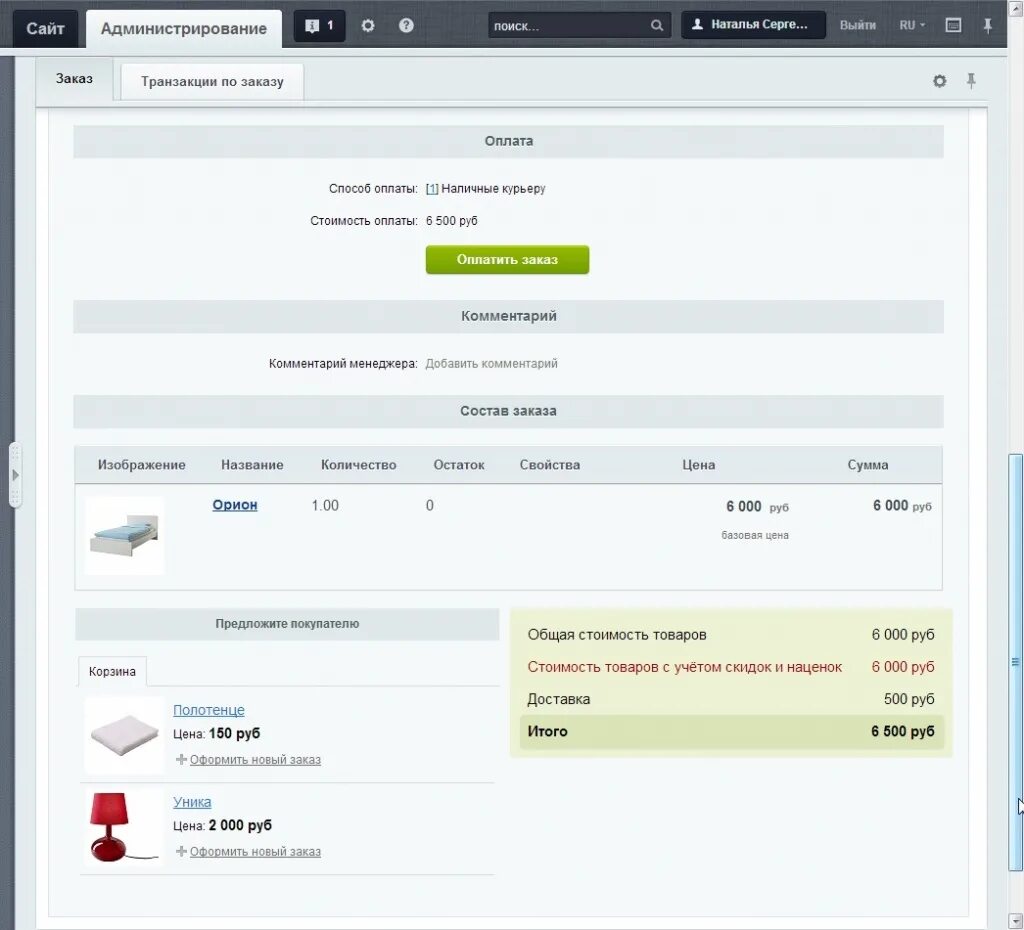Open the notifications icon with badge 1
Viewport: 1024px width, 930px height.
coord(319,26)
